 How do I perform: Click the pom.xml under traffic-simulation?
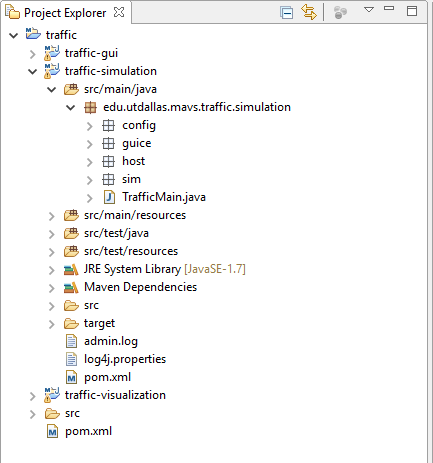[x=99, y=377]
